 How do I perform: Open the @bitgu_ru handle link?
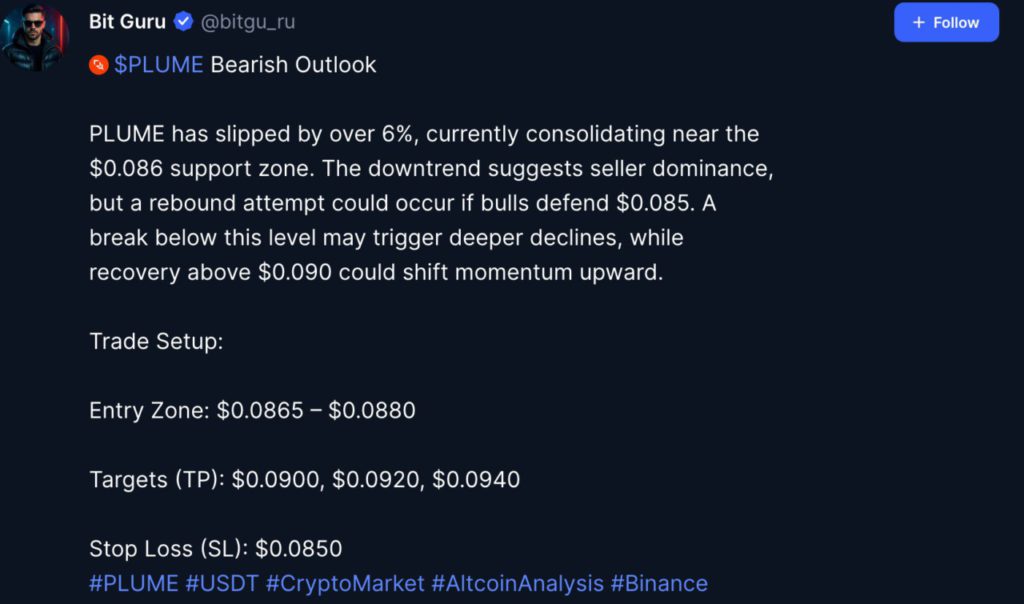(248, 22)
